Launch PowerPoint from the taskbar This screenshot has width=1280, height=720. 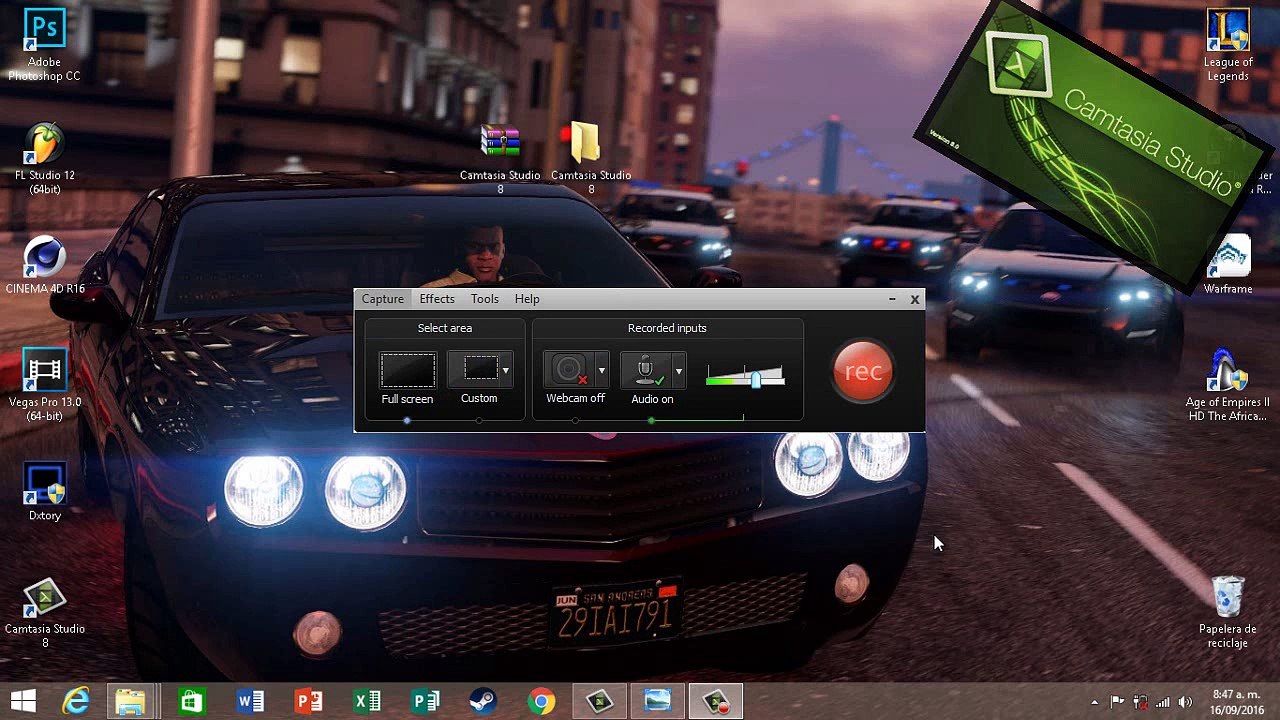308,701
